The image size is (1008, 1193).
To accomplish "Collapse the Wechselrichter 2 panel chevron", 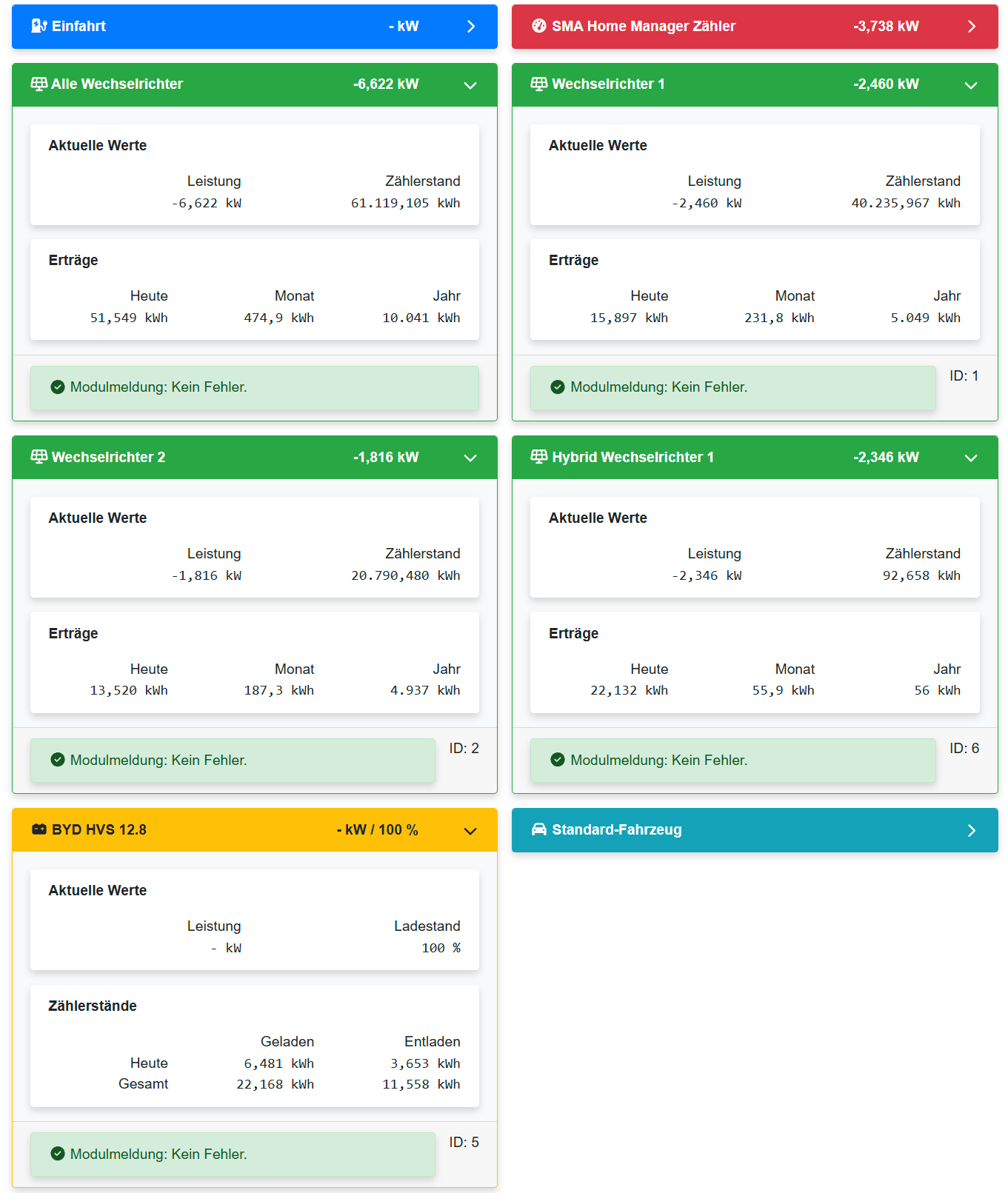I will tap(470, 458).
